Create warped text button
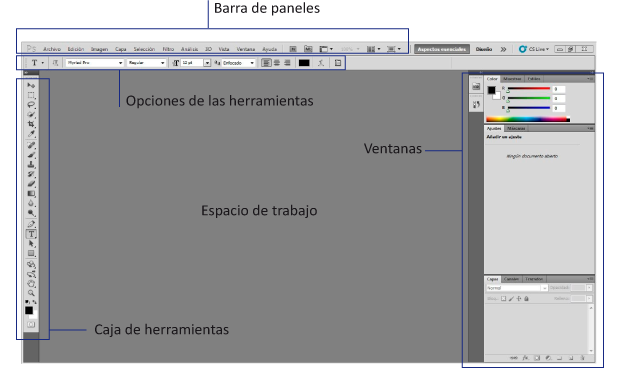 (321, 62)
